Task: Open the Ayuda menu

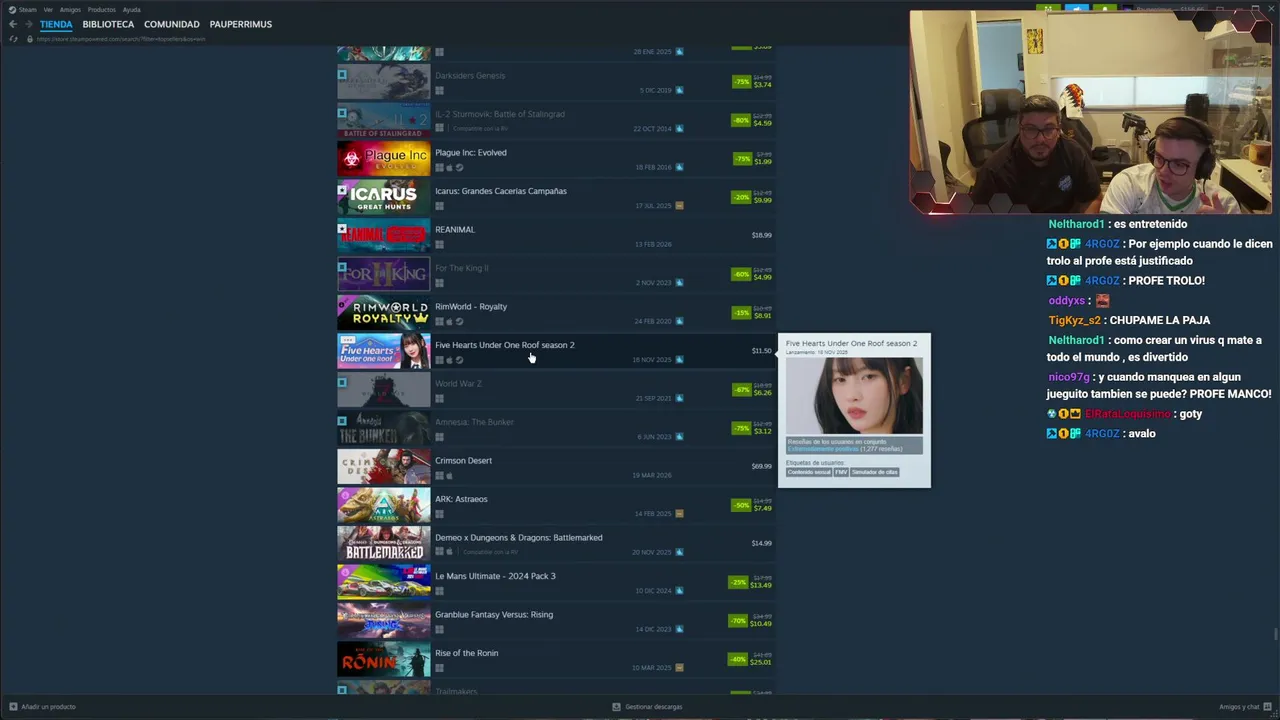Action: [x=131, y=9]
